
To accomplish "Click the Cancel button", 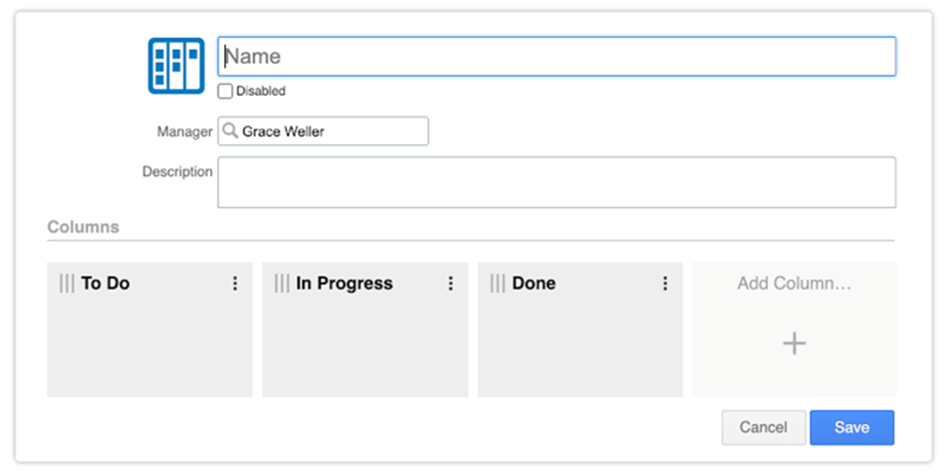I will (764, 427).
